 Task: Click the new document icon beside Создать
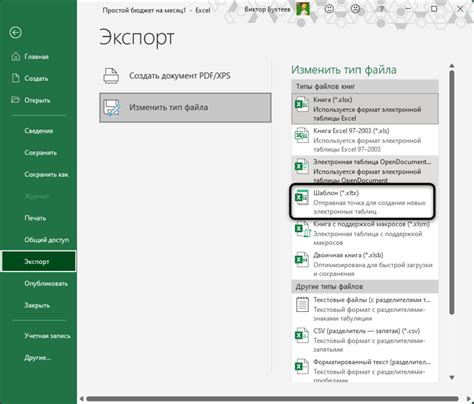(16, 78)
